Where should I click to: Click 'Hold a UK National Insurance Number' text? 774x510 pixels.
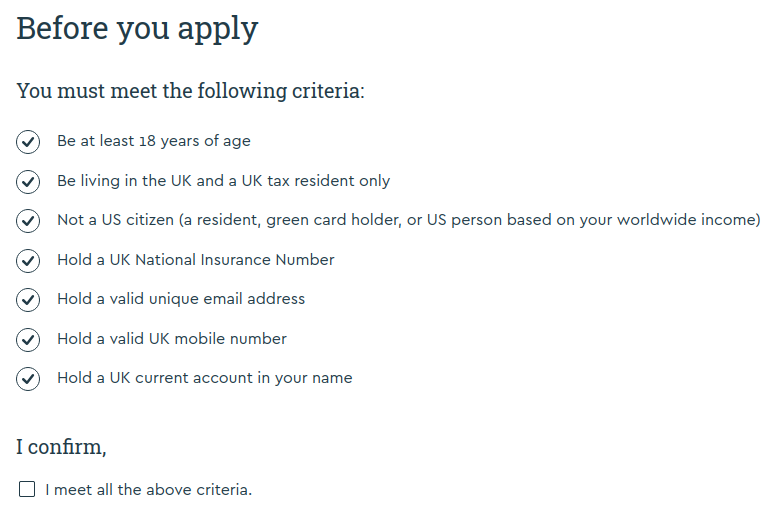[x=196, y=260]
